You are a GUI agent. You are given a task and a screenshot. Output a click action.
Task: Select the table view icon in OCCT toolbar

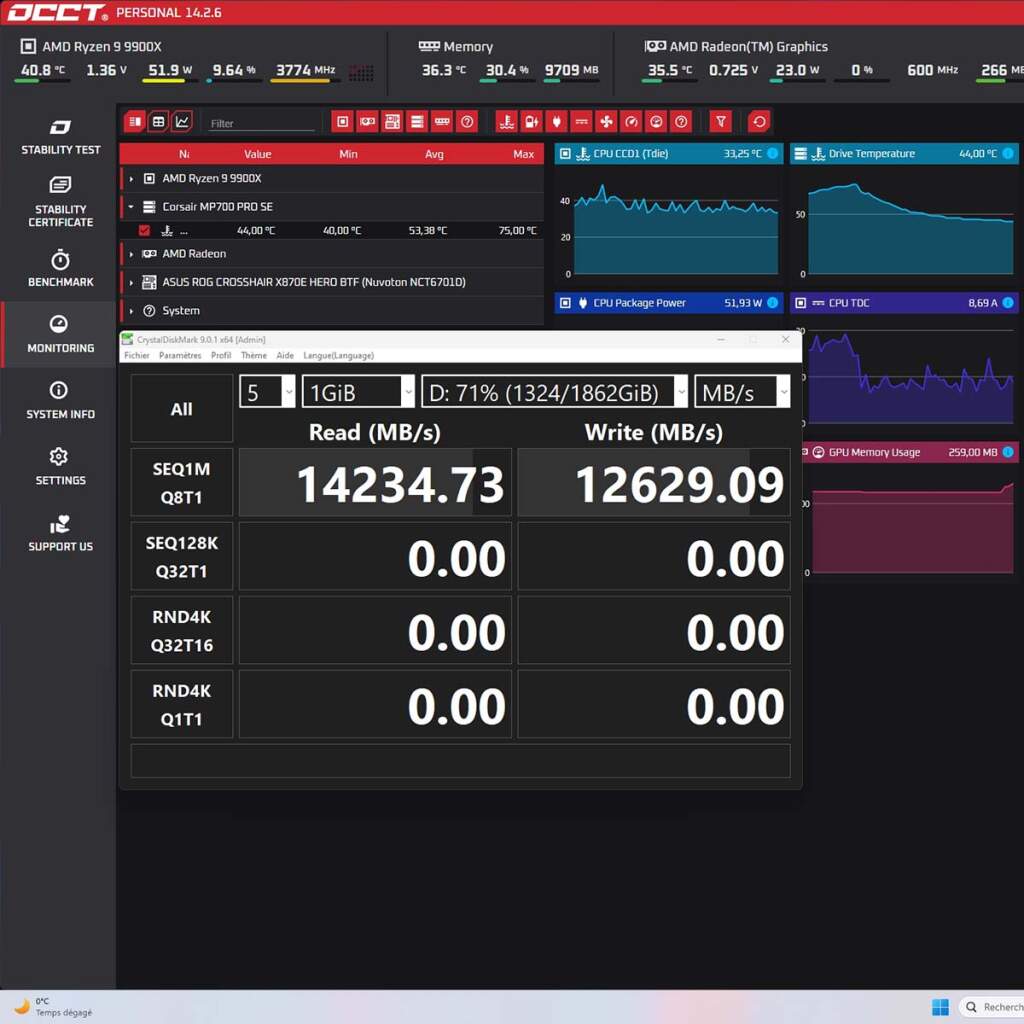[160, 121]
